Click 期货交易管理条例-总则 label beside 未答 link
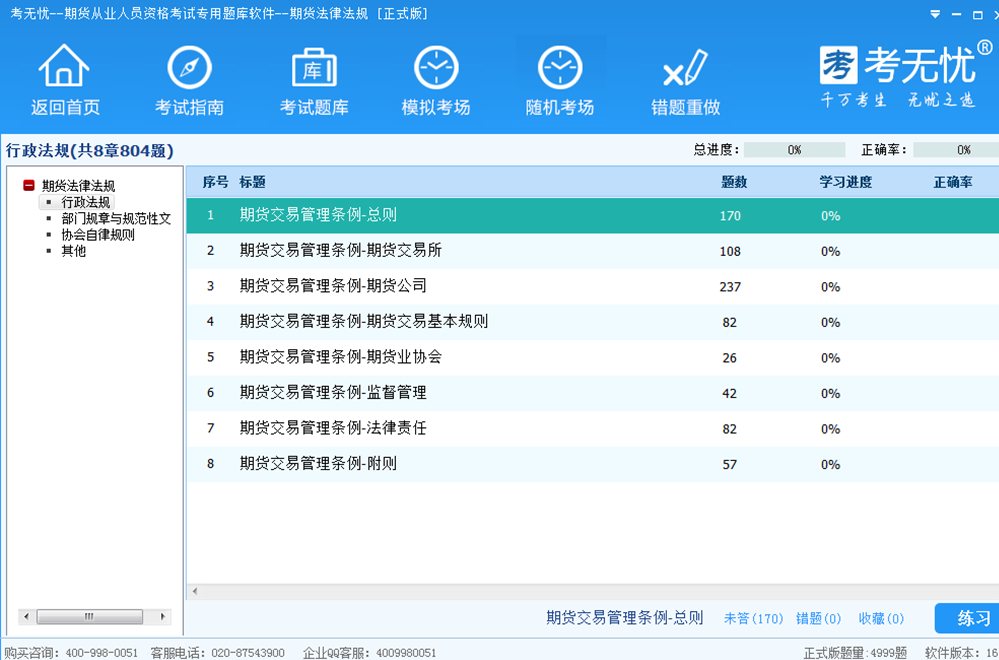This screenshot has height=660, width=999. pos(624,618)
